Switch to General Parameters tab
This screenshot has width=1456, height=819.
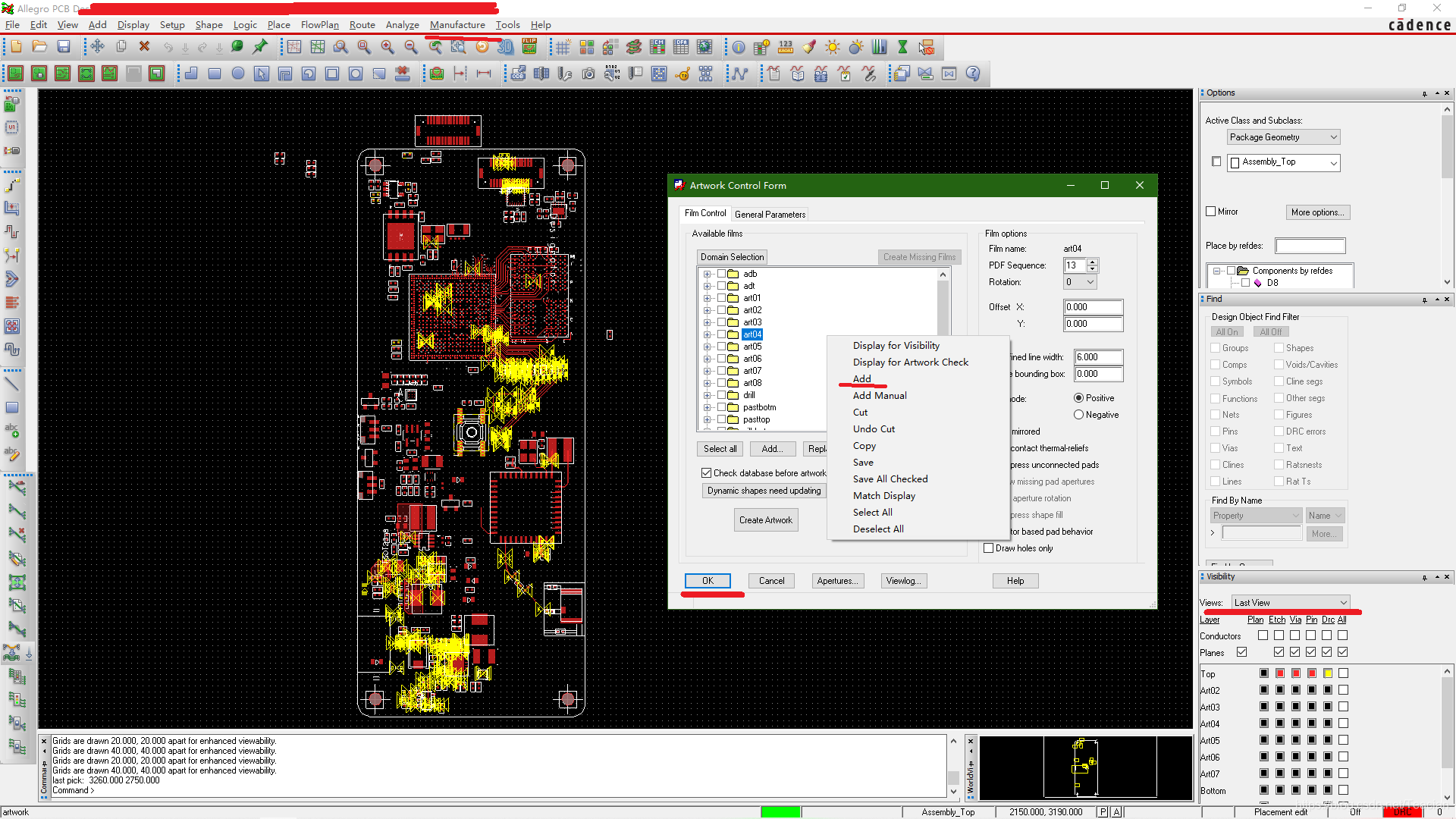tap(770, 215)
